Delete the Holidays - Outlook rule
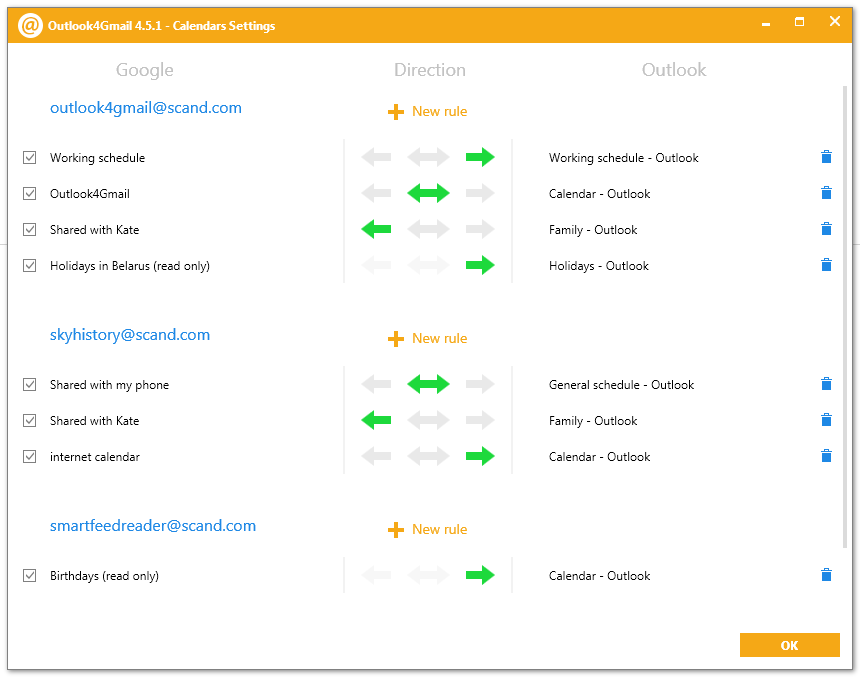This screenshot has width=860, height=677. point(826,266)
